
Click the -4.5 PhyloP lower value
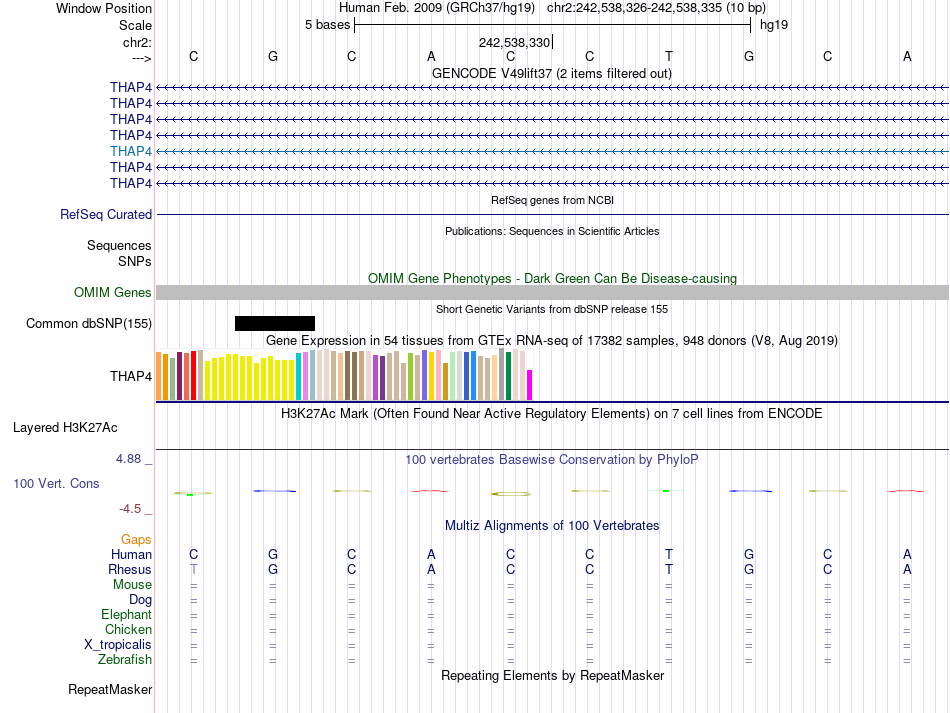pyautogui.click(x=130, y=509)
